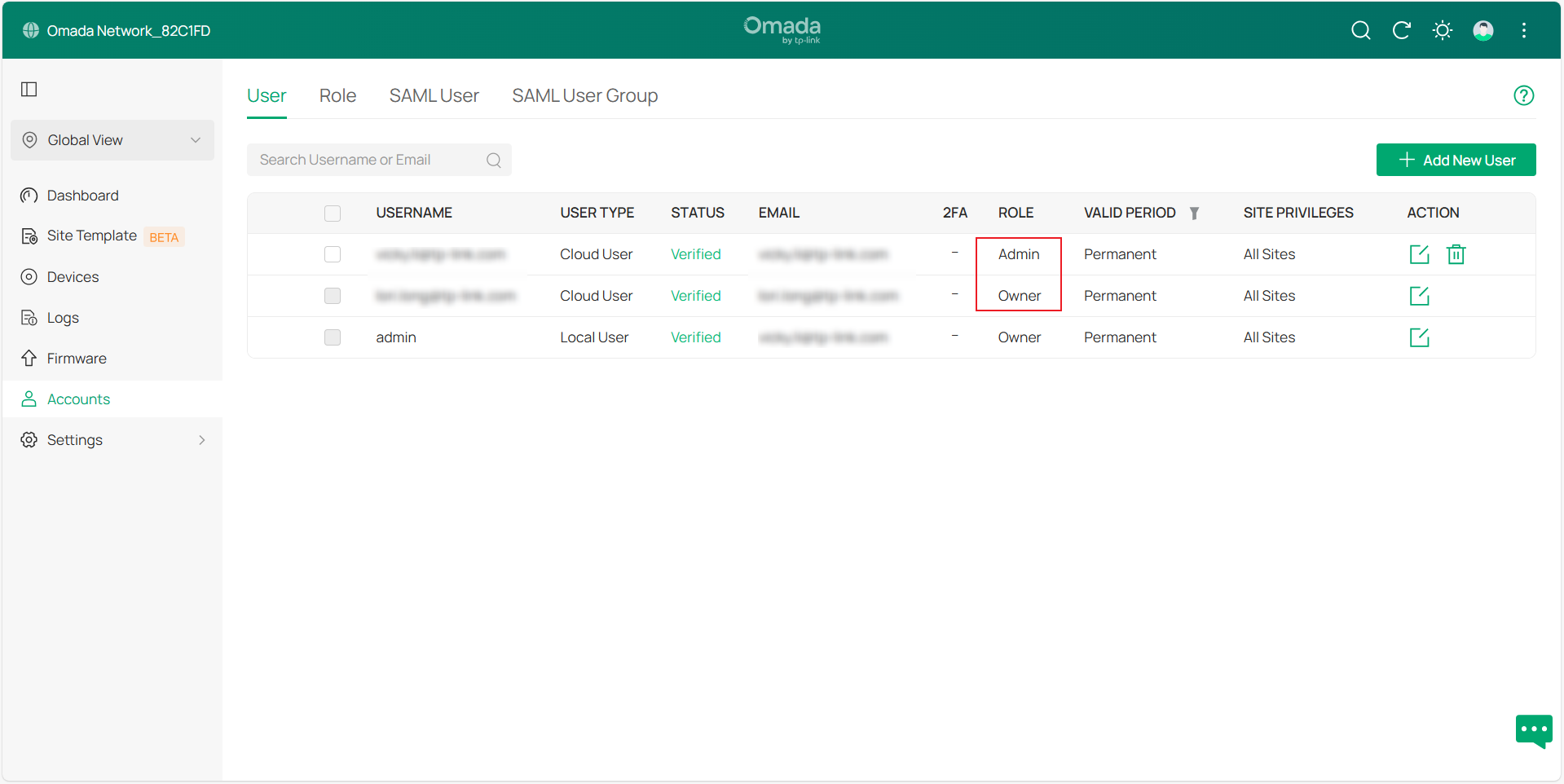Viewport: 1564px width, 784px height.
Task: Refresh the page using the reload icon
Action: pyautogui.click(x=1402, y=30)
